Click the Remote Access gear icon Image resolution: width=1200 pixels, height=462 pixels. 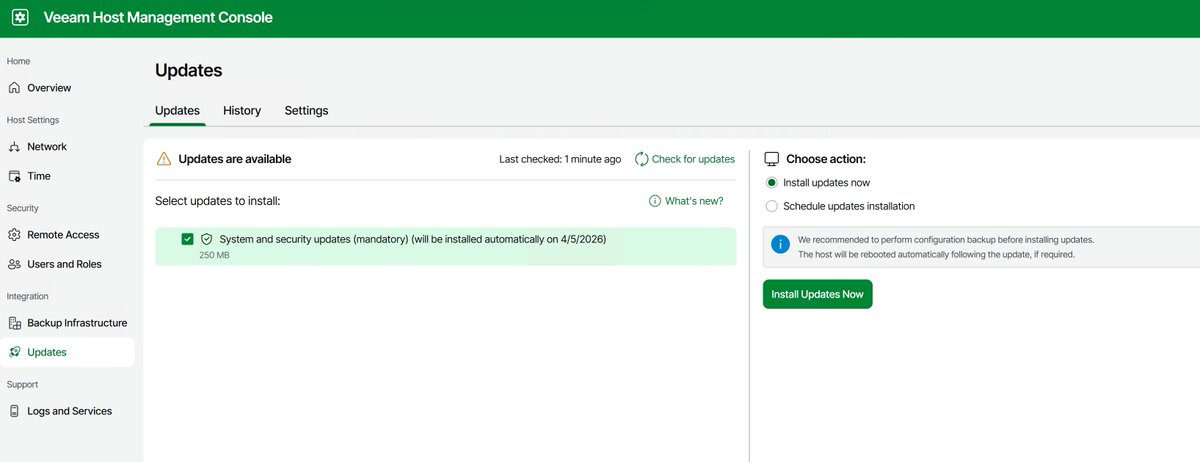pos(14,235)
